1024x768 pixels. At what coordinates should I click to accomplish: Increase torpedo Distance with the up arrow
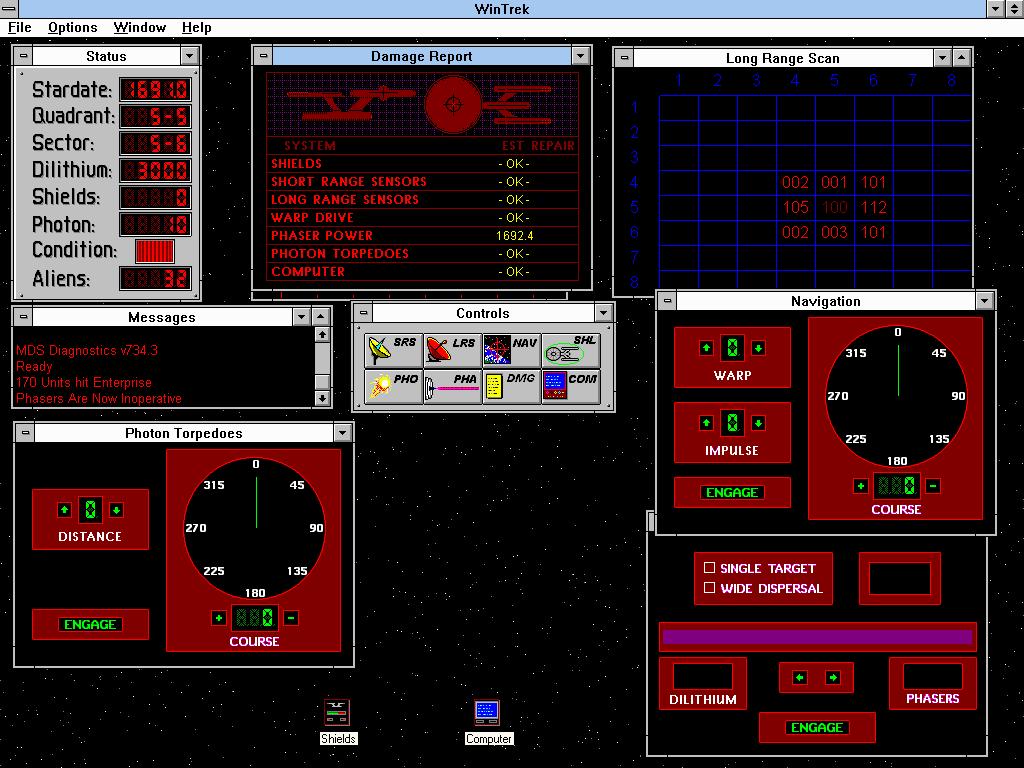64,510
